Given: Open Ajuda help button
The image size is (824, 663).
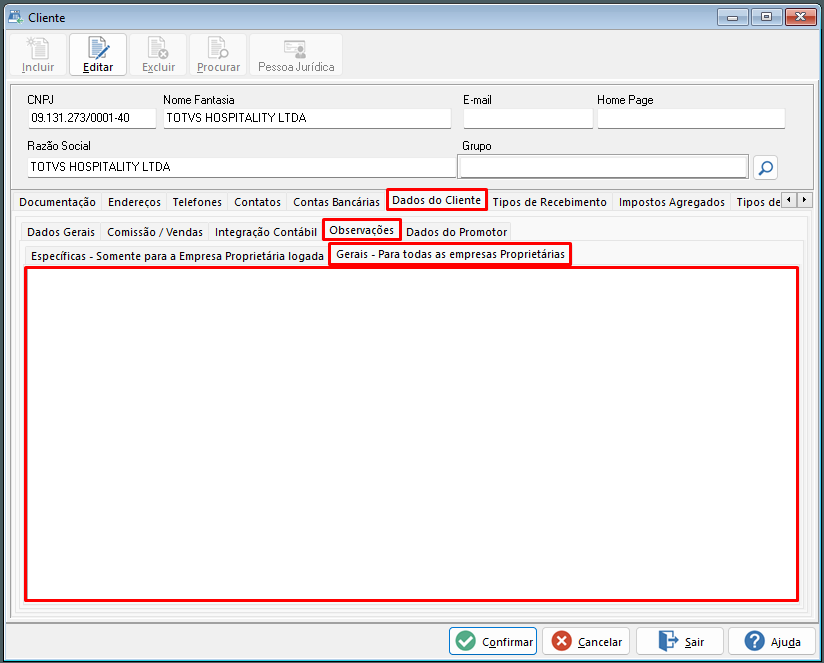Looking at the screenshot, I should pyautogui.click(x=772, y=641).
